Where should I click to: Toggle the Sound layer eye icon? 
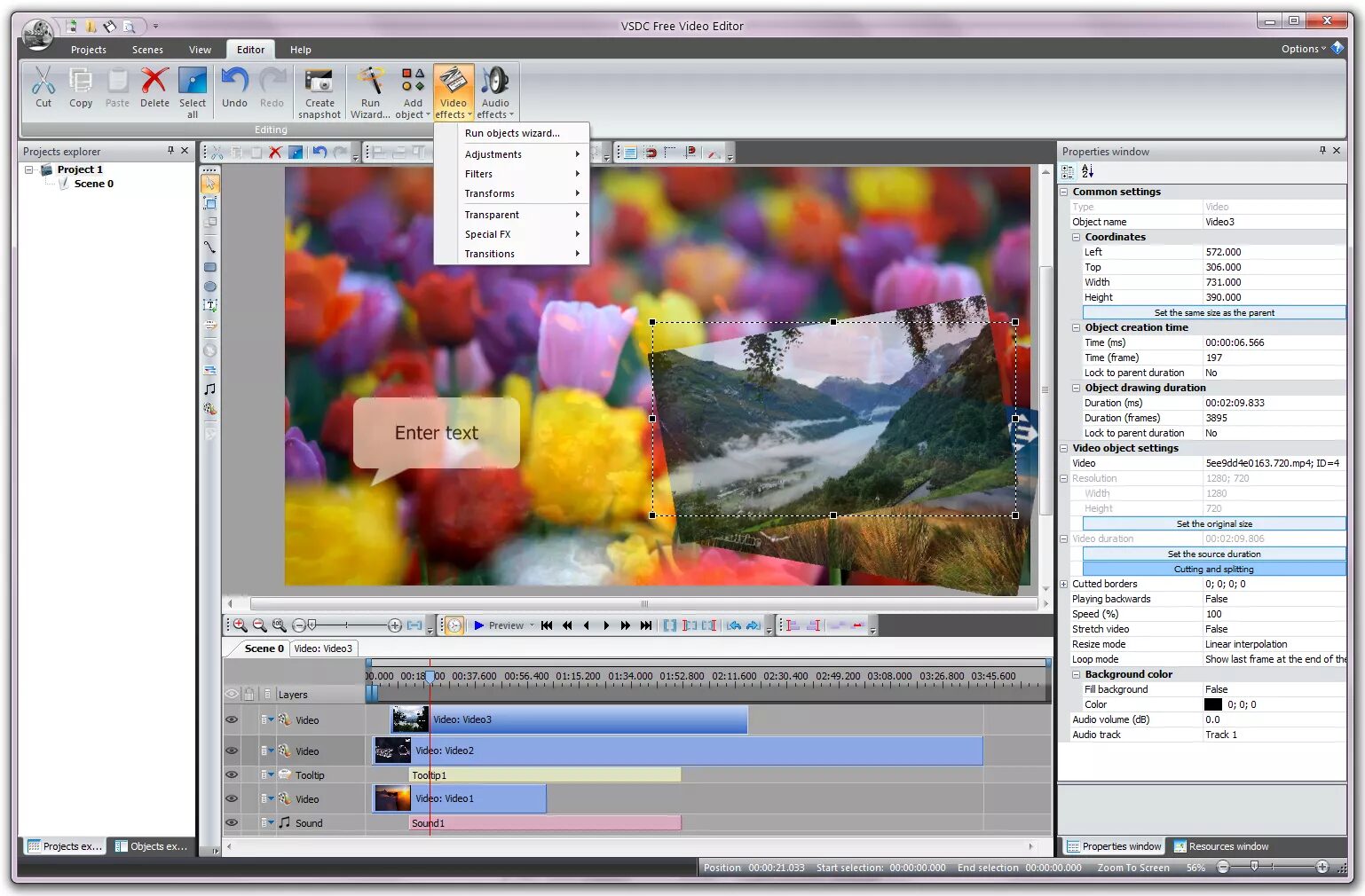tap(232, 822)
